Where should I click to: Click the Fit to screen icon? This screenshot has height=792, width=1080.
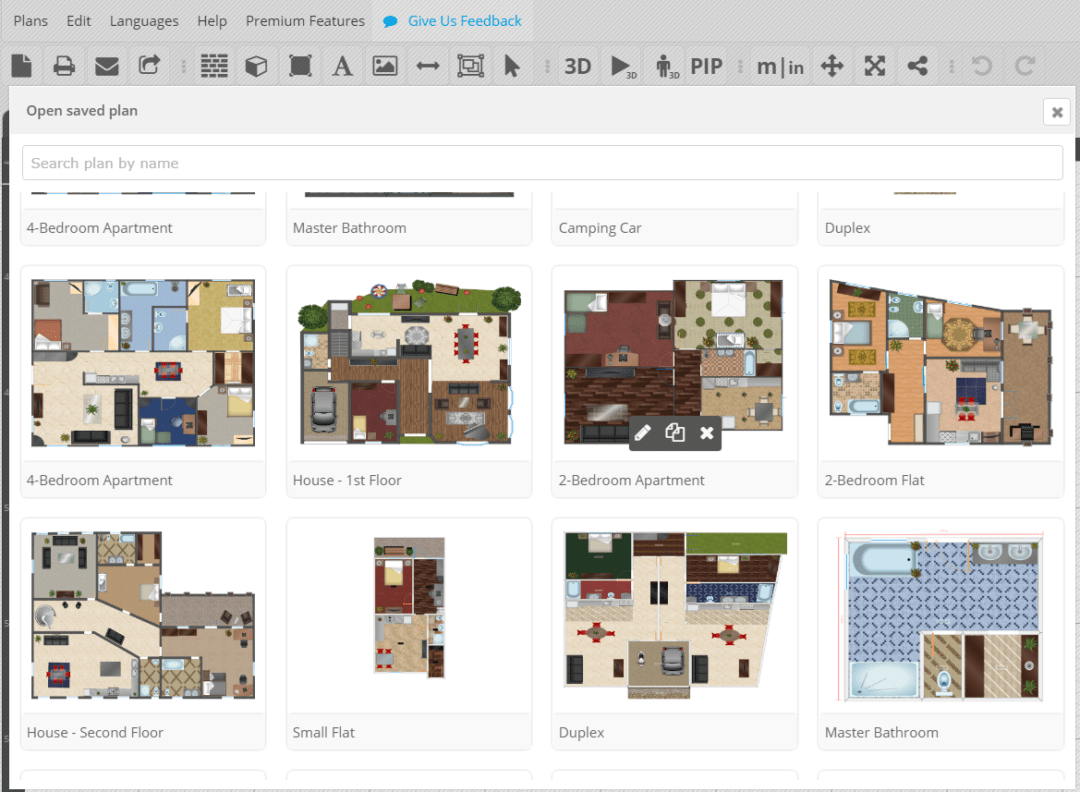pos(875,66)
